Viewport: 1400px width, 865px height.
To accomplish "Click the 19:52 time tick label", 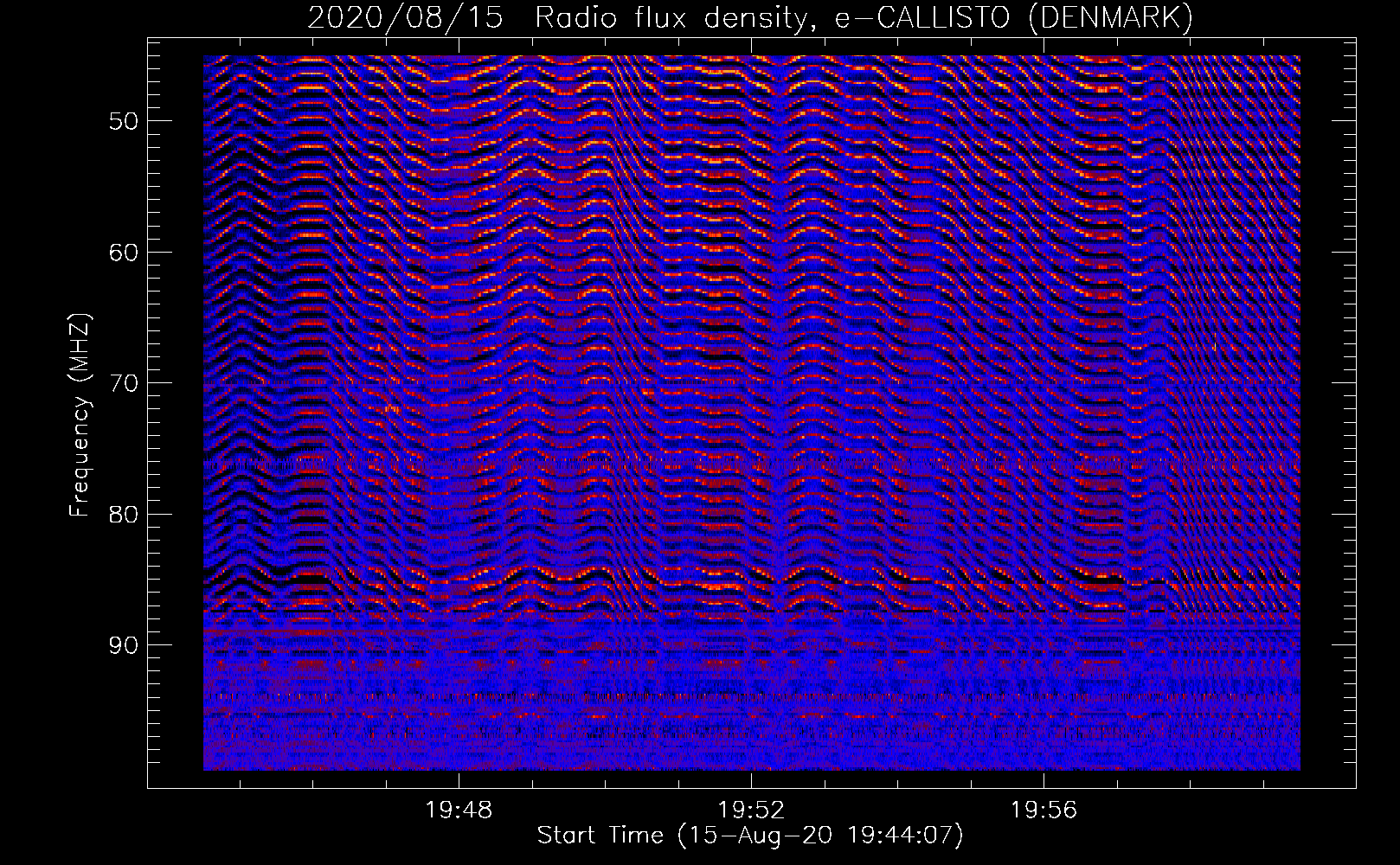I will point(751,811).
